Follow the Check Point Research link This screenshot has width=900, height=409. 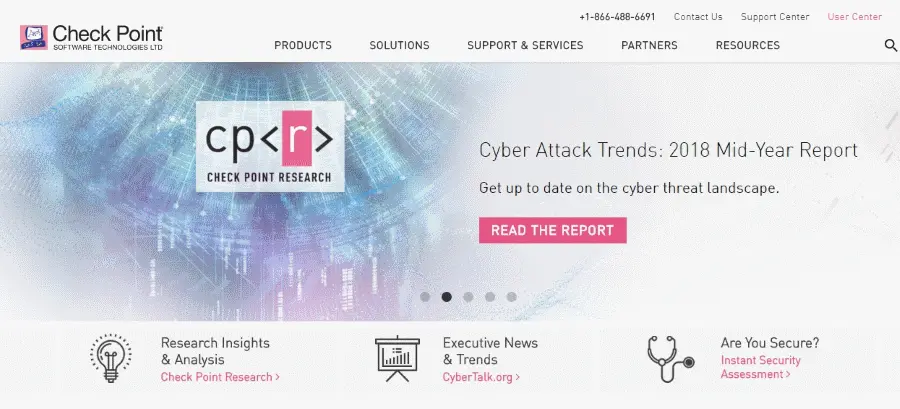[220, 377]
